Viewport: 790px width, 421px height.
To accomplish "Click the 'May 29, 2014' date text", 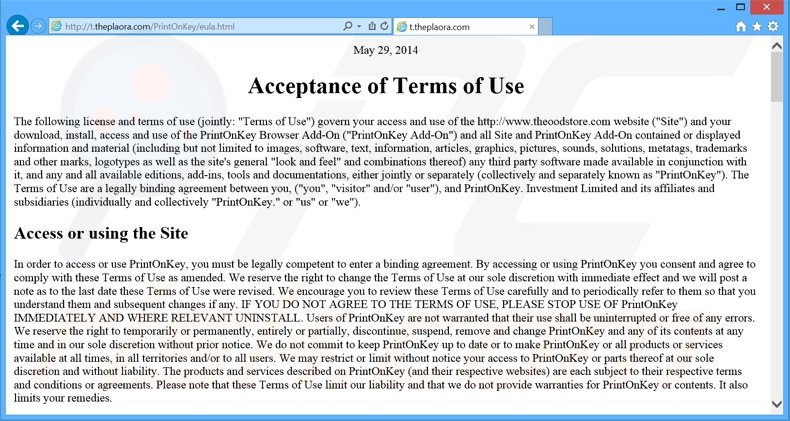I will point(385,50).
